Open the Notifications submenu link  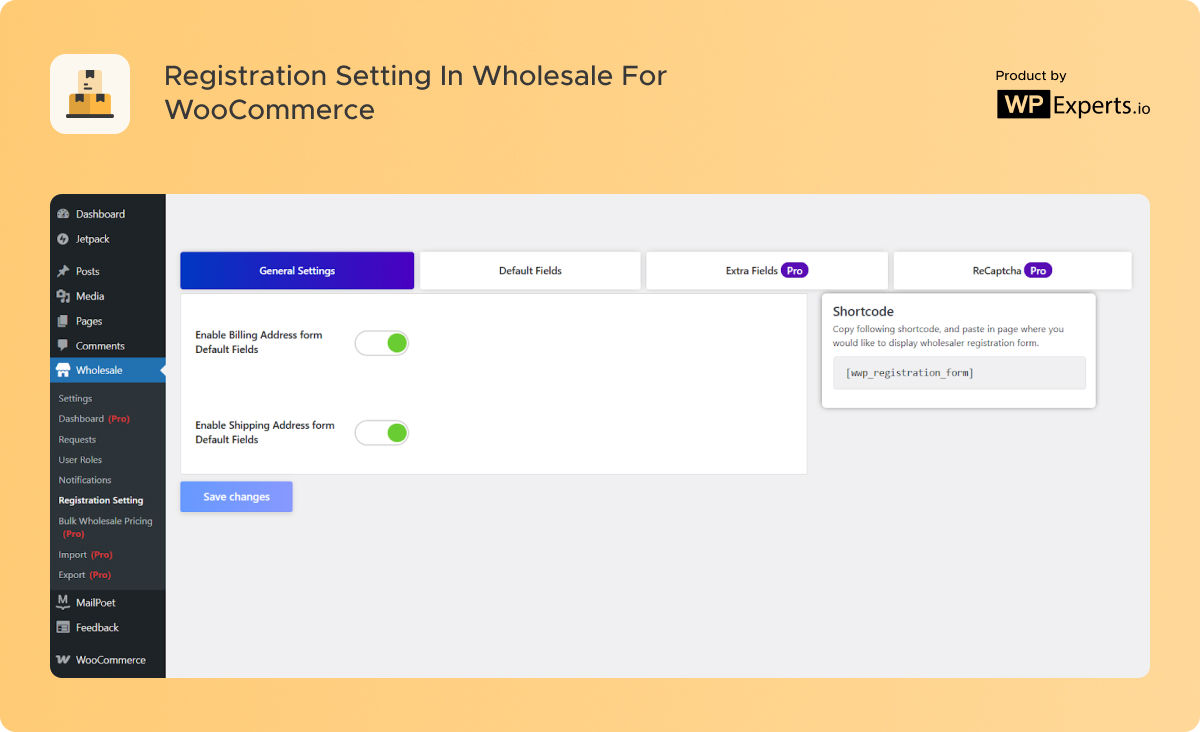(x=85, y=480)
